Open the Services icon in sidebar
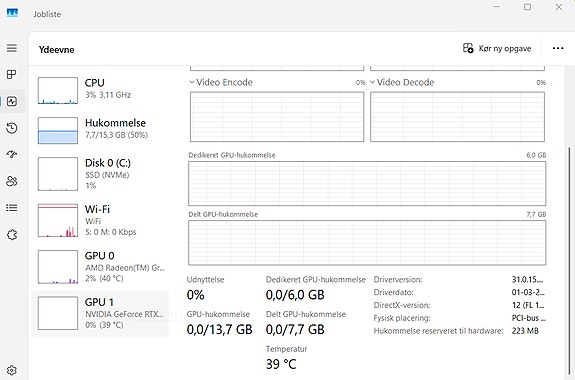575x380 pixels. tap(12, 234)
